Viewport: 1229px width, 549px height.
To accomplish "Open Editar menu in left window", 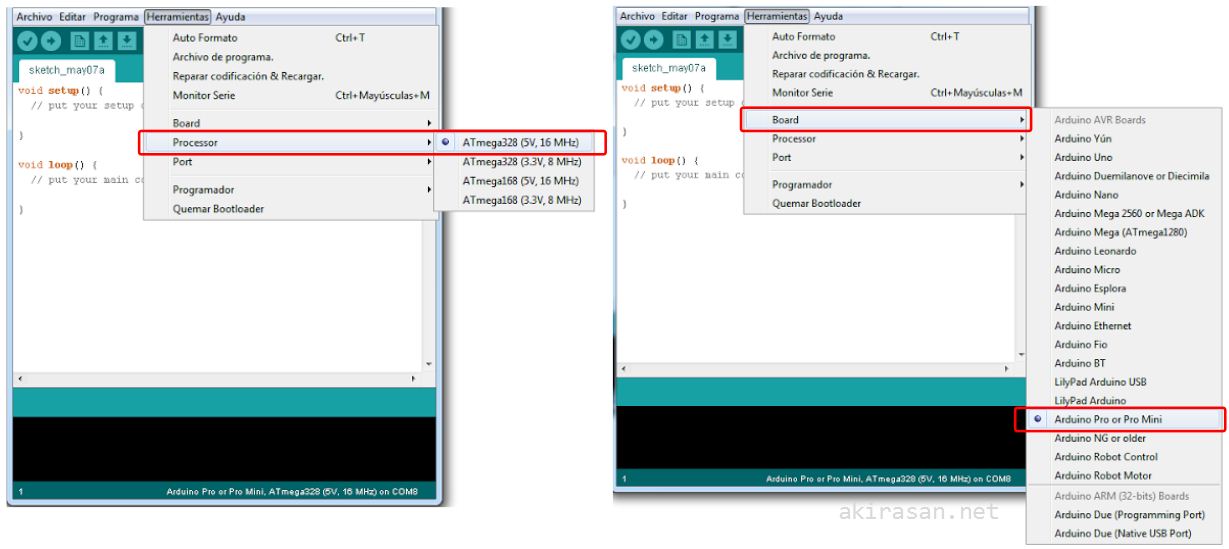I will 73,17.
